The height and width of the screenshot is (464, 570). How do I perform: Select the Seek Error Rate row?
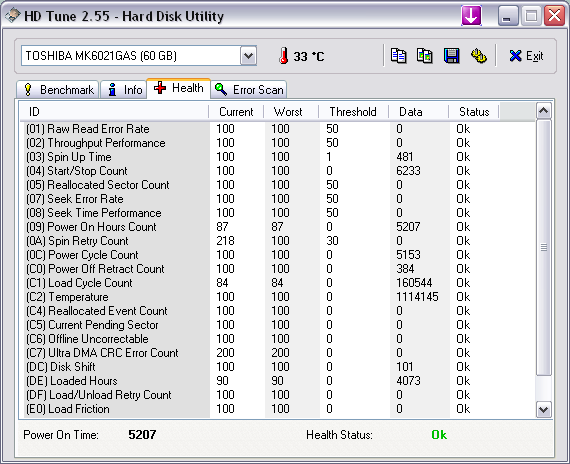click(x=278, y=199)
